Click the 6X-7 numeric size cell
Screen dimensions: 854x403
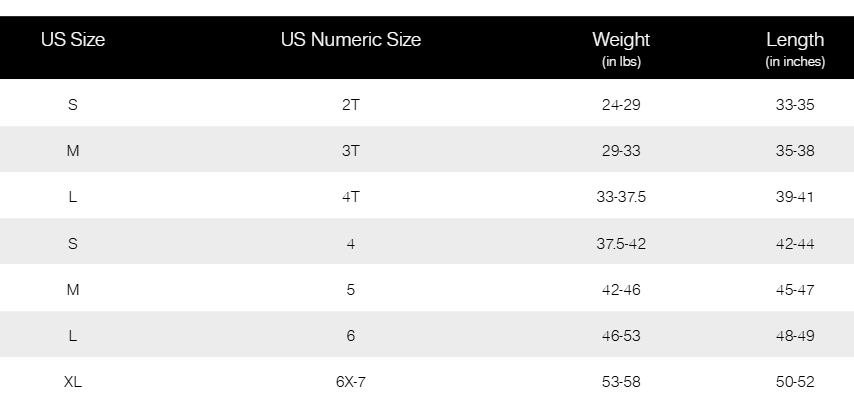coord(351,382)
